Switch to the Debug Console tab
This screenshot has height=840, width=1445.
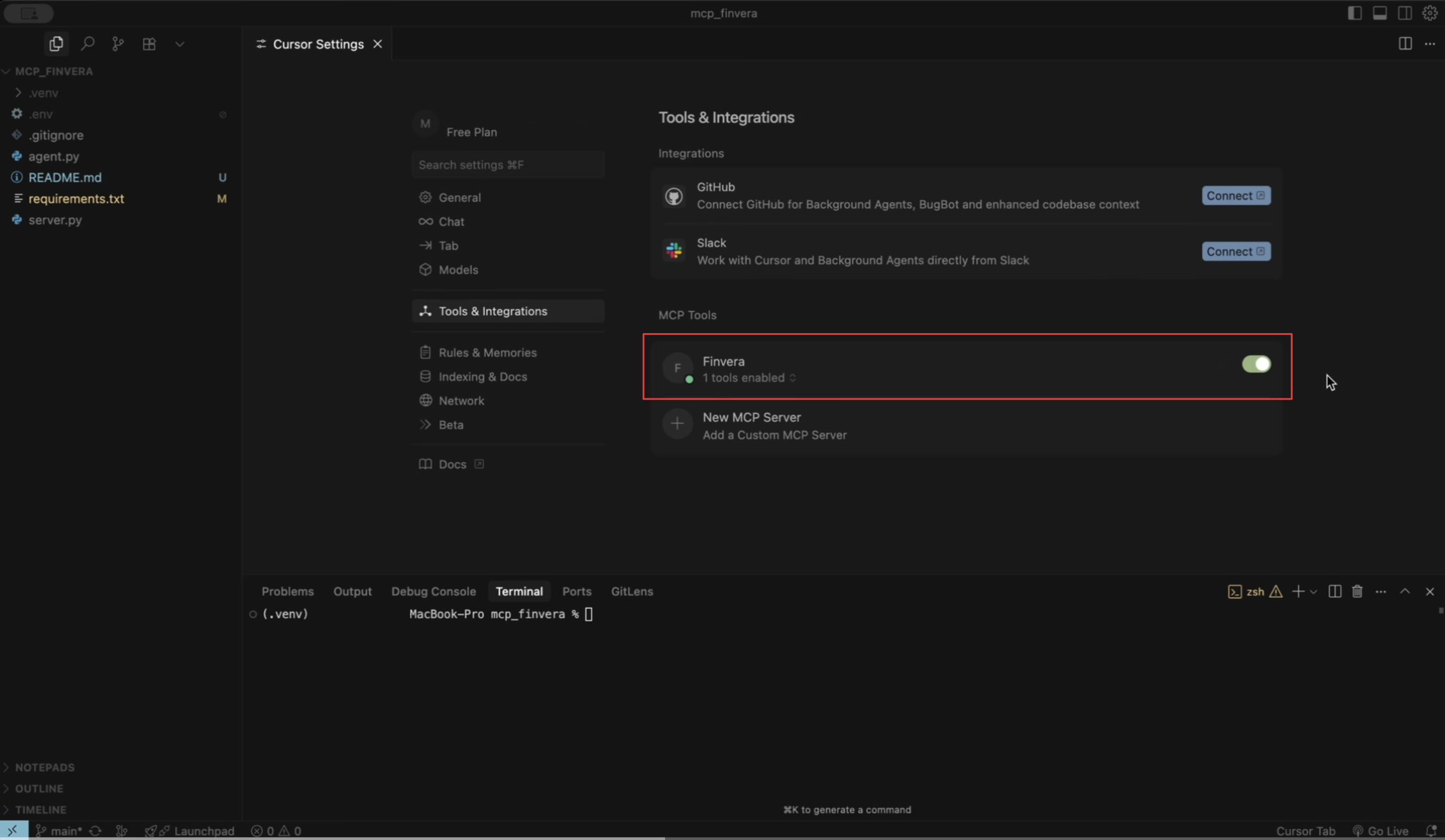(433, 591)
